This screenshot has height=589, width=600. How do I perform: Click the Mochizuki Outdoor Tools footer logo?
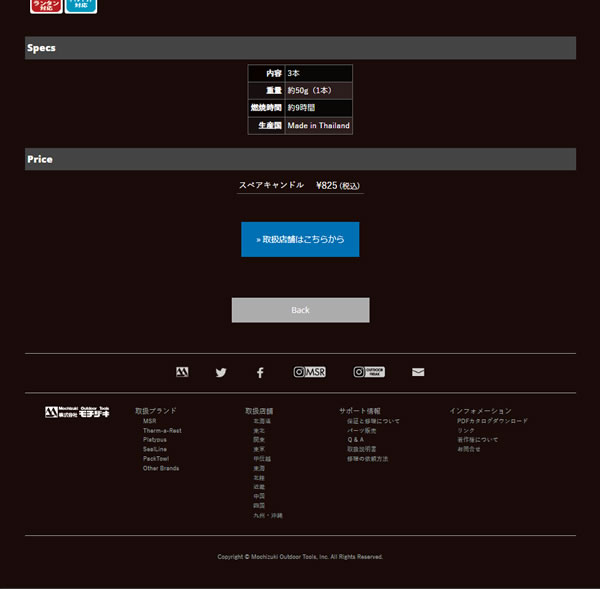click(77, 411)
